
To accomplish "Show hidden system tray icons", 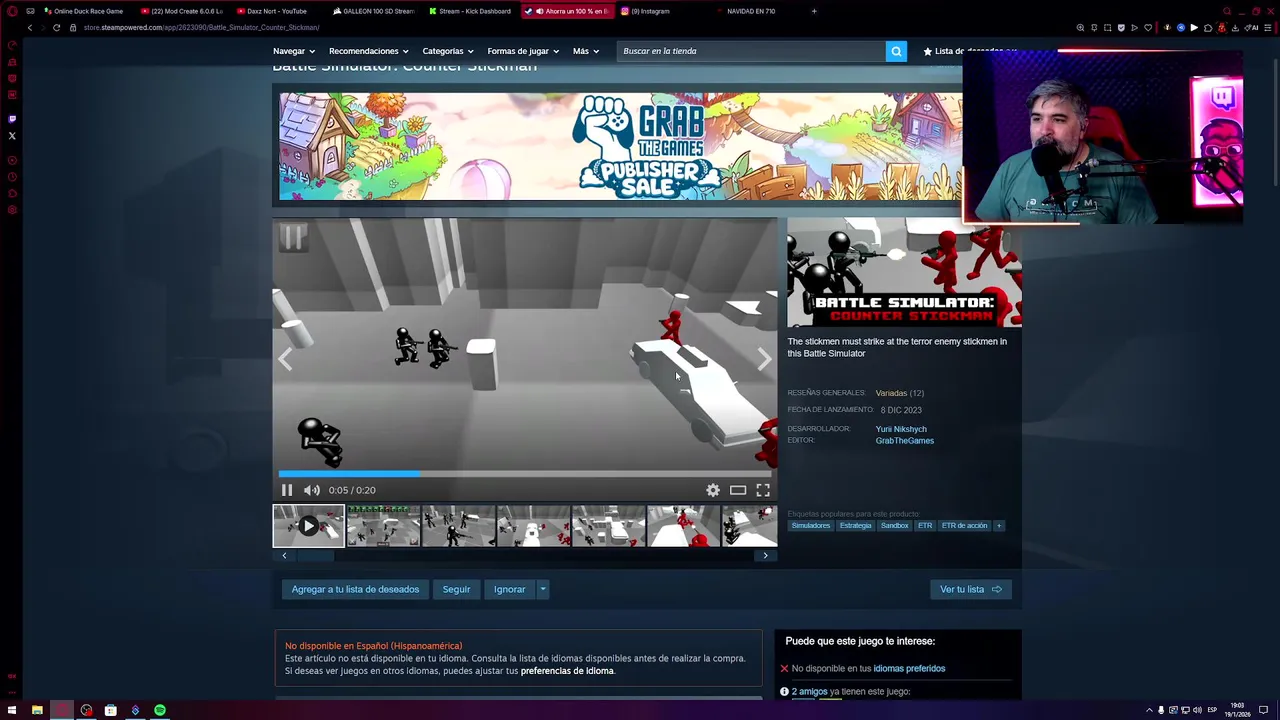I will tap(1149, 710).
